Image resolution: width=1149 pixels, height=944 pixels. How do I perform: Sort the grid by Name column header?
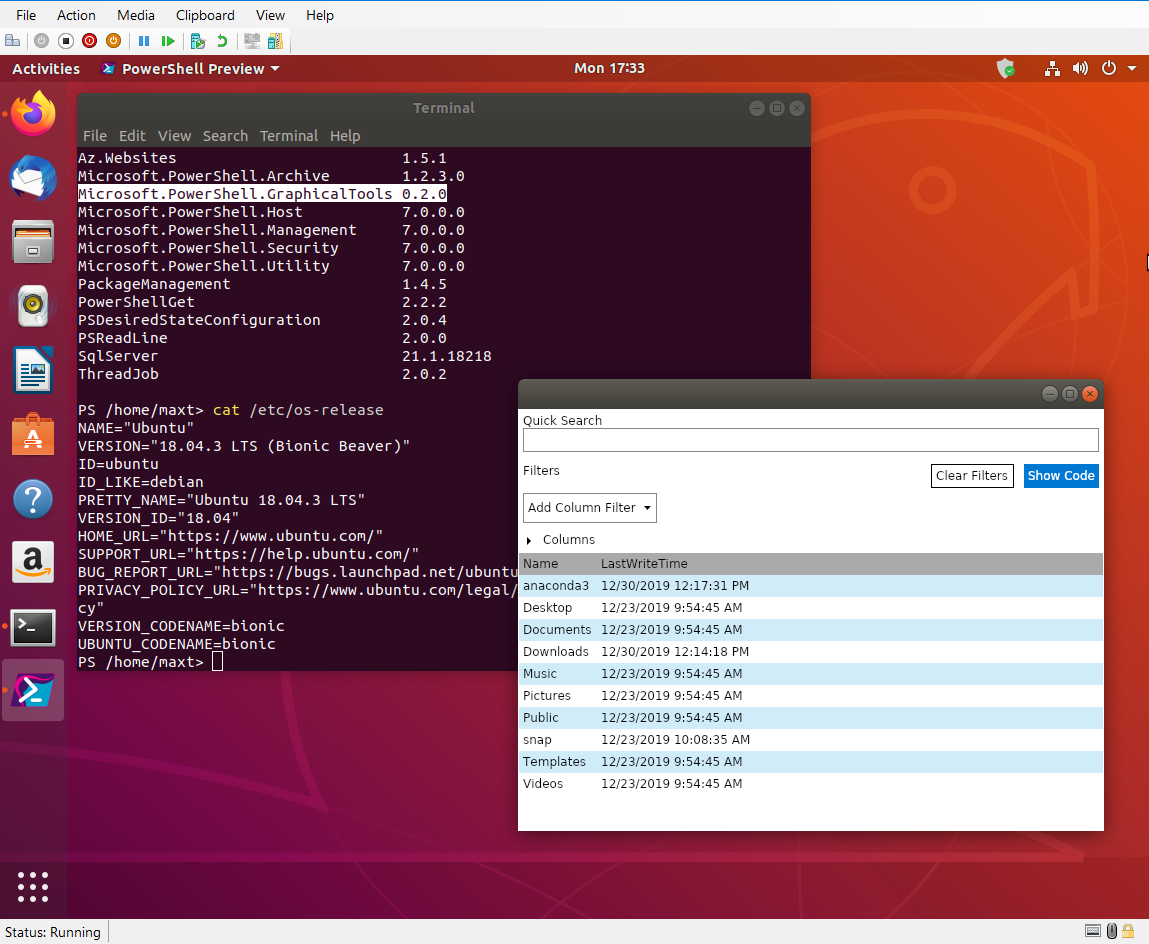[x=541, y=564]
